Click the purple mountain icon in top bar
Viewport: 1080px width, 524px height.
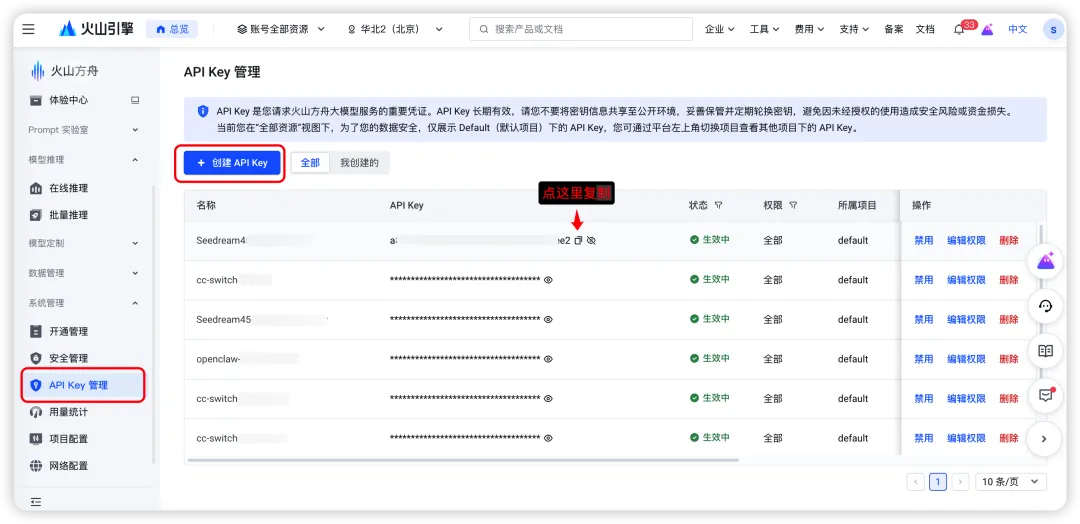[987, 29]
